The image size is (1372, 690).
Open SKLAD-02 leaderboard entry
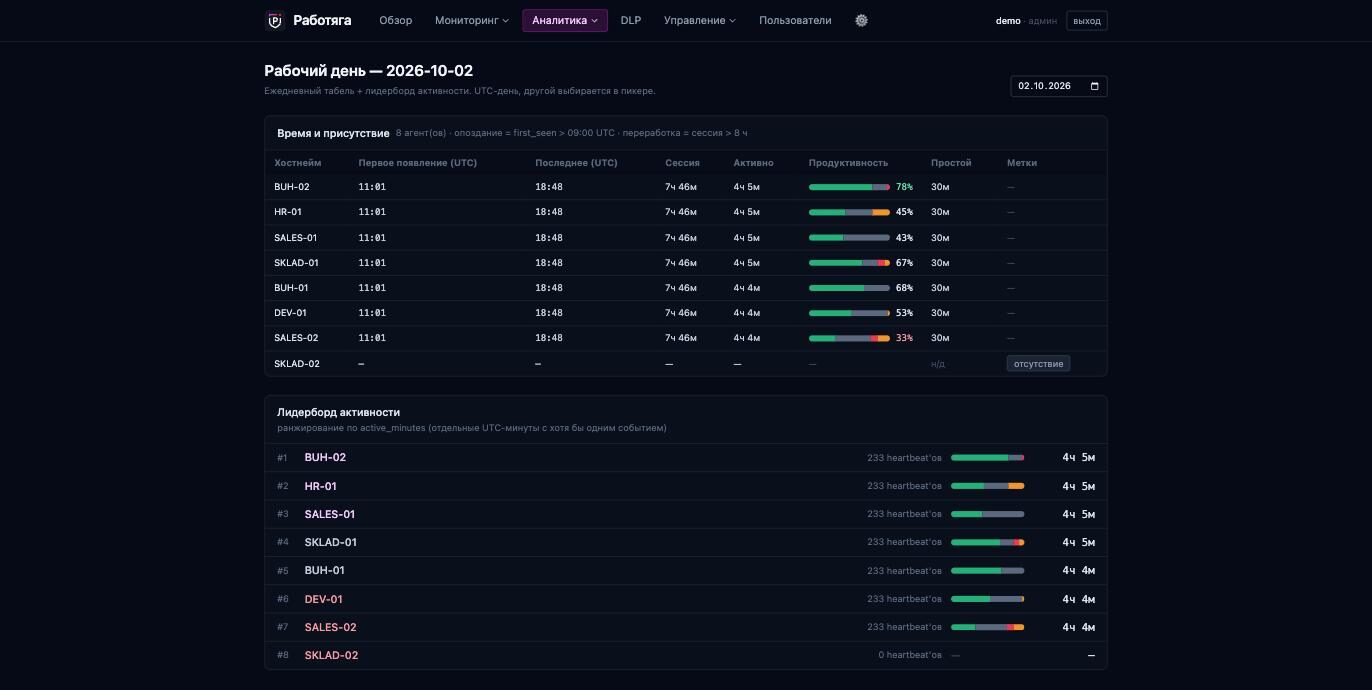point(331,655)
